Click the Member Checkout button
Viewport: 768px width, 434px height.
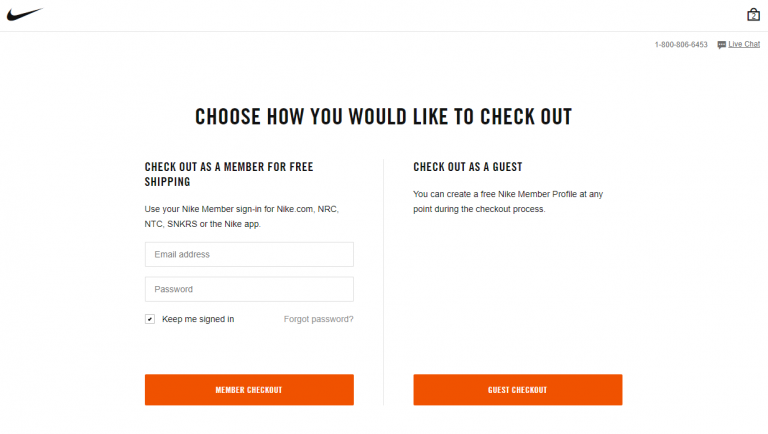249,390
